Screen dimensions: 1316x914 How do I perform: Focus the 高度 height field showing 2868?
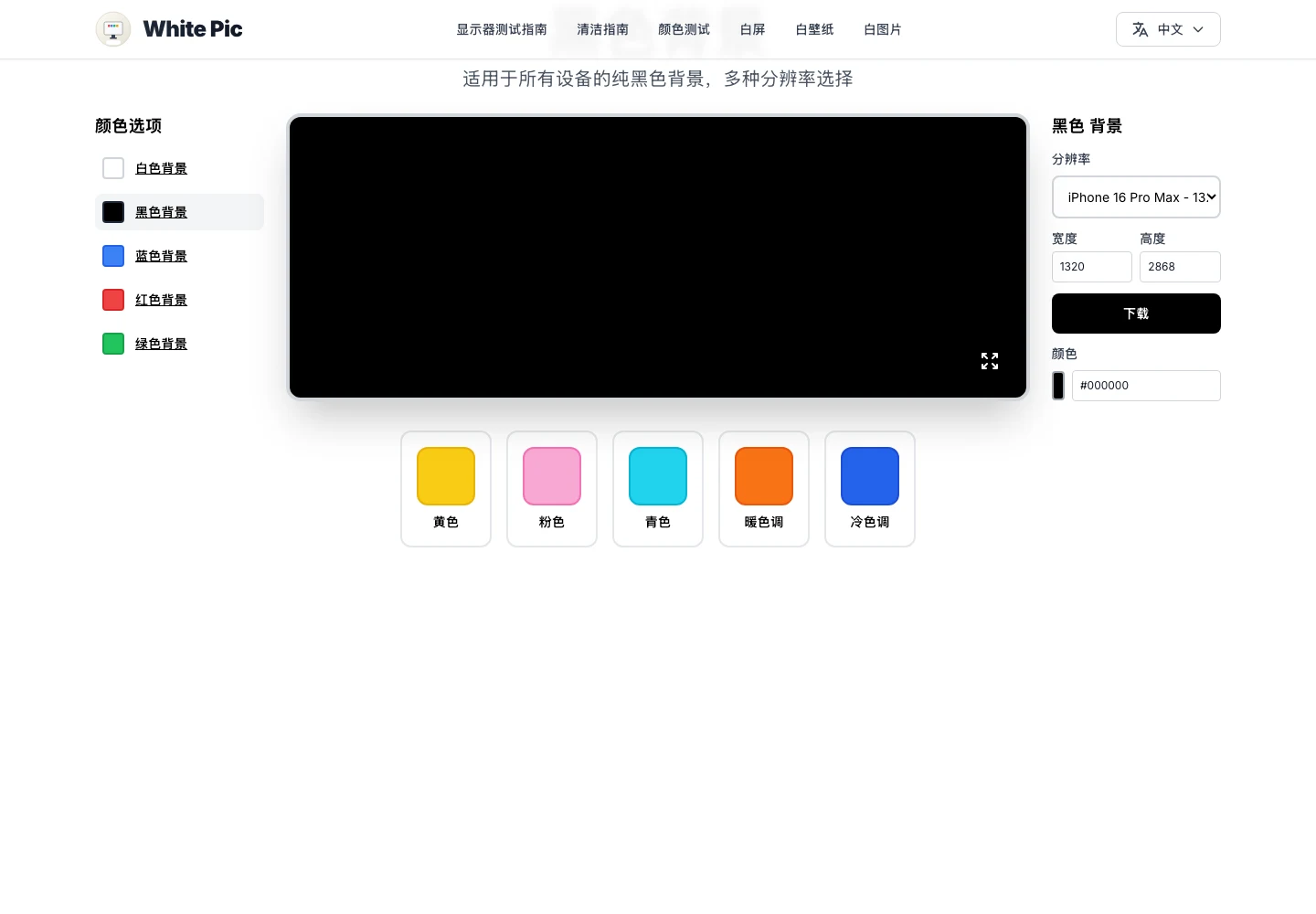coord(1180,267)
